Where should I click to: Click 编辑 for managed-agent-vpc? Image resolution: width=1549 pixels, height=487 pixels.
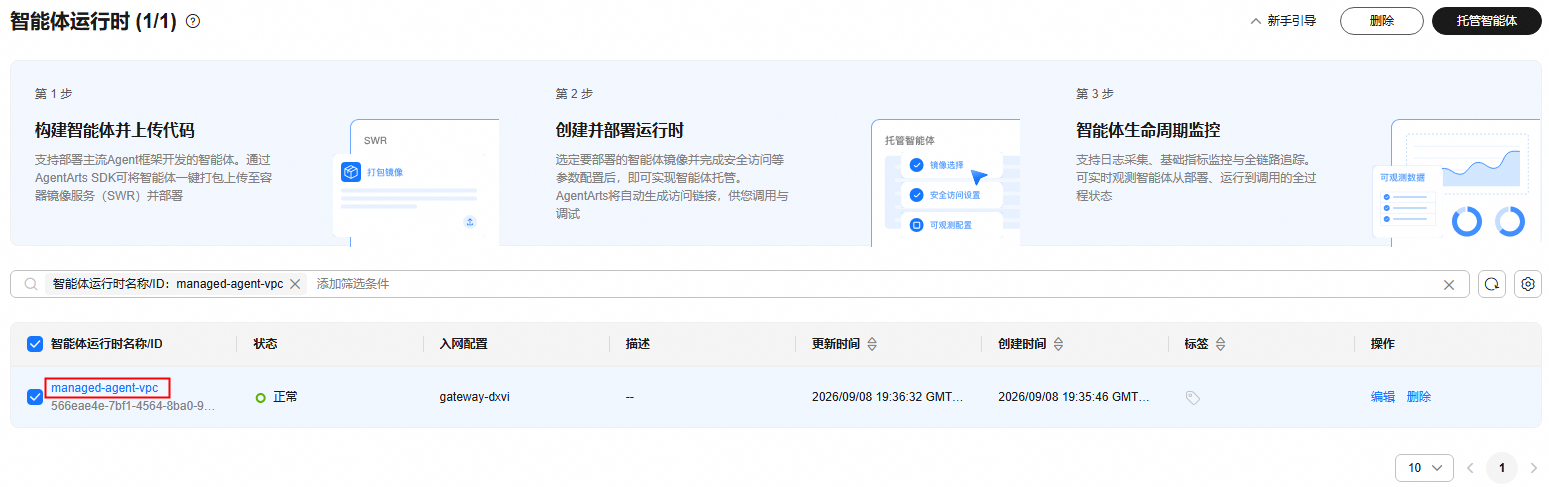[x=1382, y=397]
